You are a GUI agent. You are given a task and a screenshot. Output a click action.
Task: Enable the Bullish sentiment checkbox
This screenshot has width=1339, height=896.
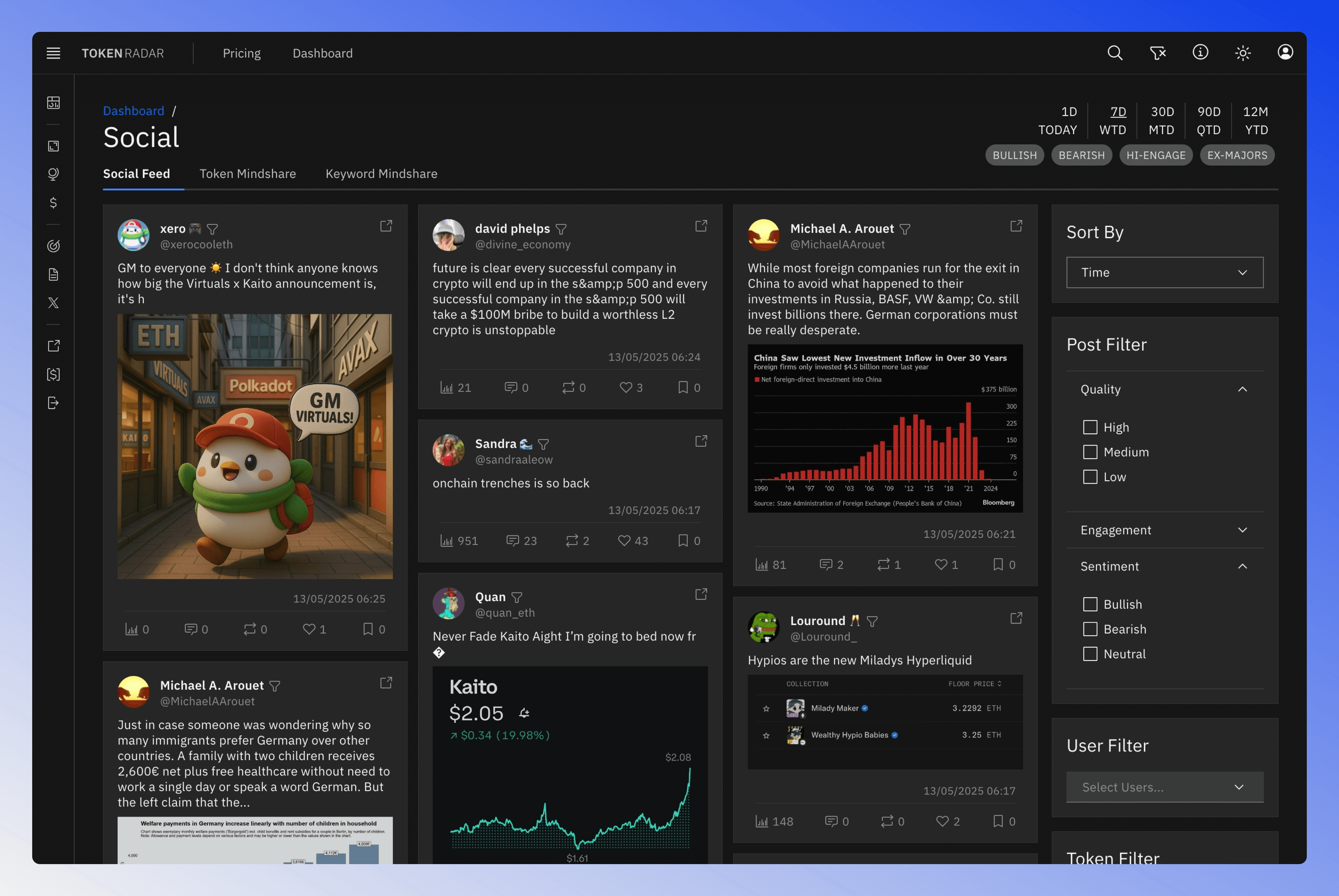1090,605
